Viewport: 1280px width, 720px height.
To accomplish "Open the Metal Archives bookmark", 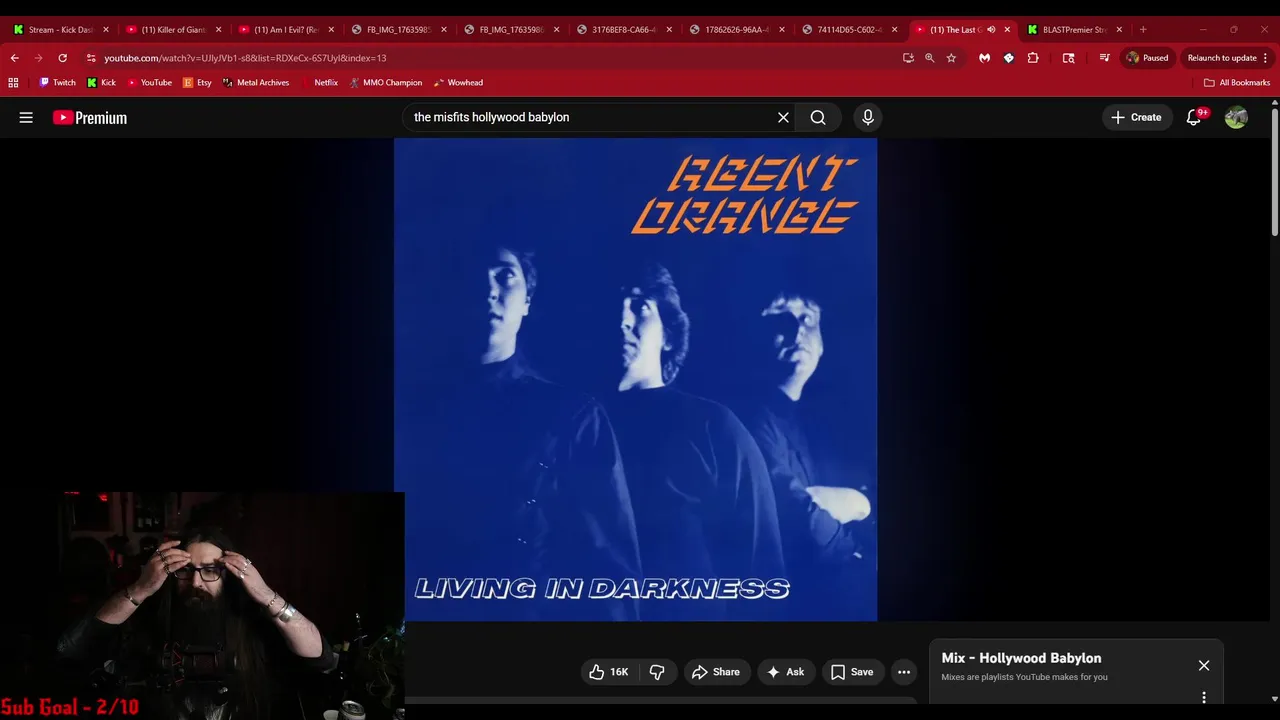I will coord(256,83).
